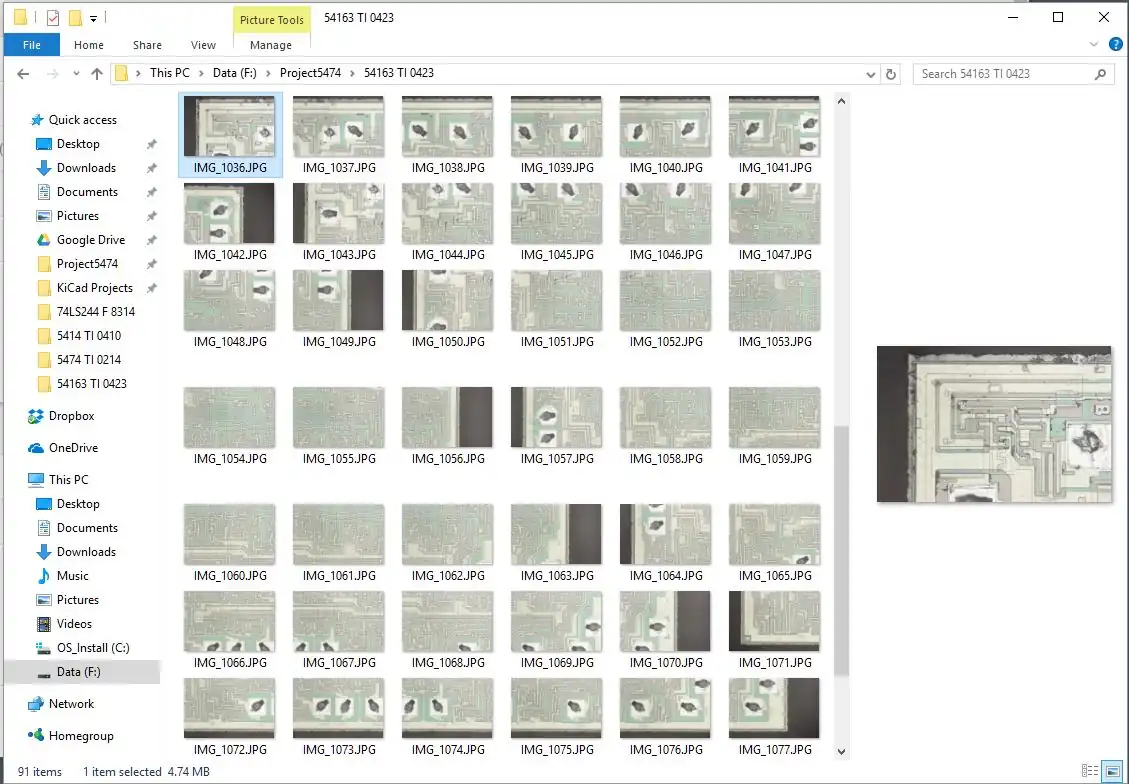Image resolution: width=1129 pixels, height=784 pixels.
Task: Open the address bar history dropdown
Action: pyautogui.click(x=871, y=74)
